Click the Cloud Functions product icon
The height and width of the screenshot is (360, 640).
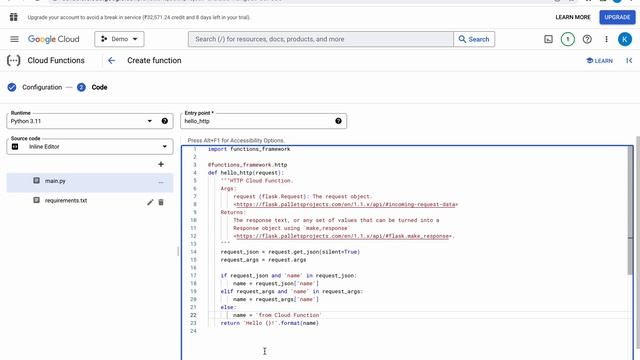(13, 60)
